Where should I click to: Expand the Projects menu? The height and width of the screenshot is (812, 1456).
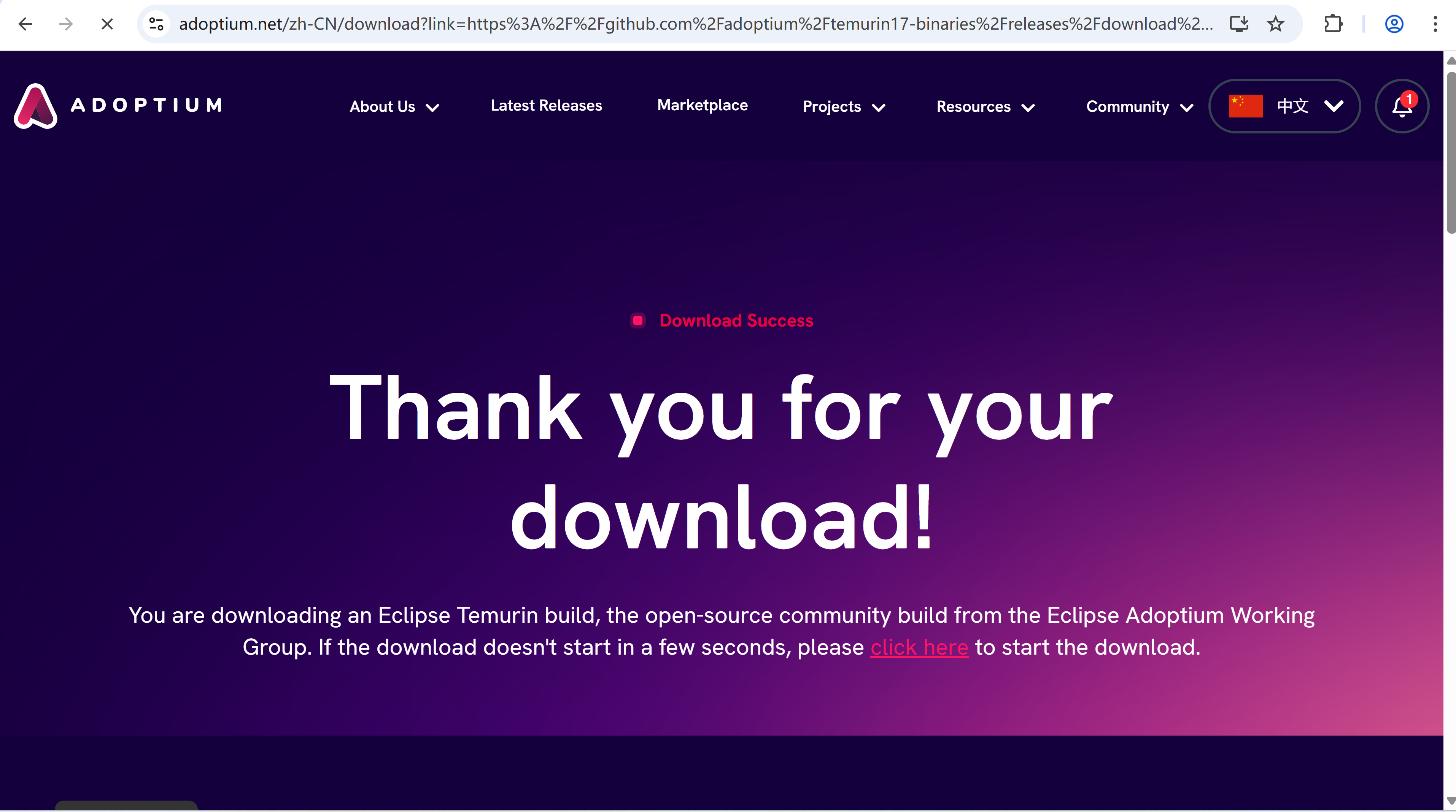click(x=844, y=106)
